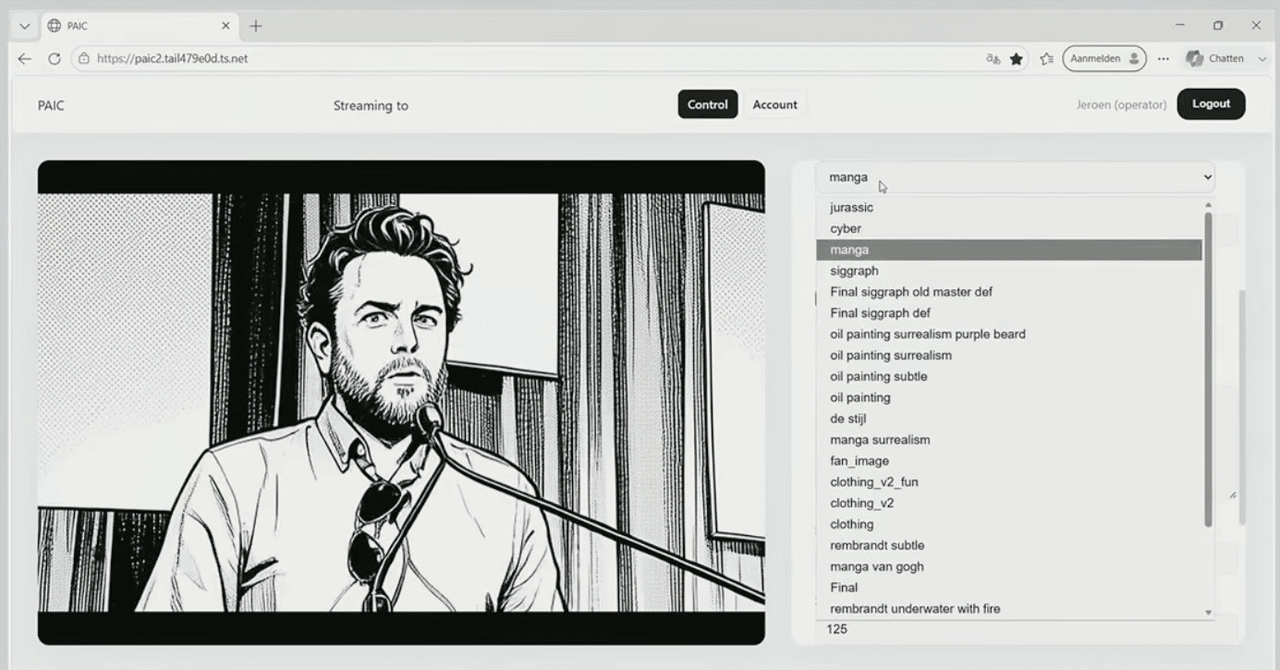The height and width of the screenshot is (670, 1280).
Task: Choose the highlighted manga option
Action: pyautogui.click(x=1009, y=250)
